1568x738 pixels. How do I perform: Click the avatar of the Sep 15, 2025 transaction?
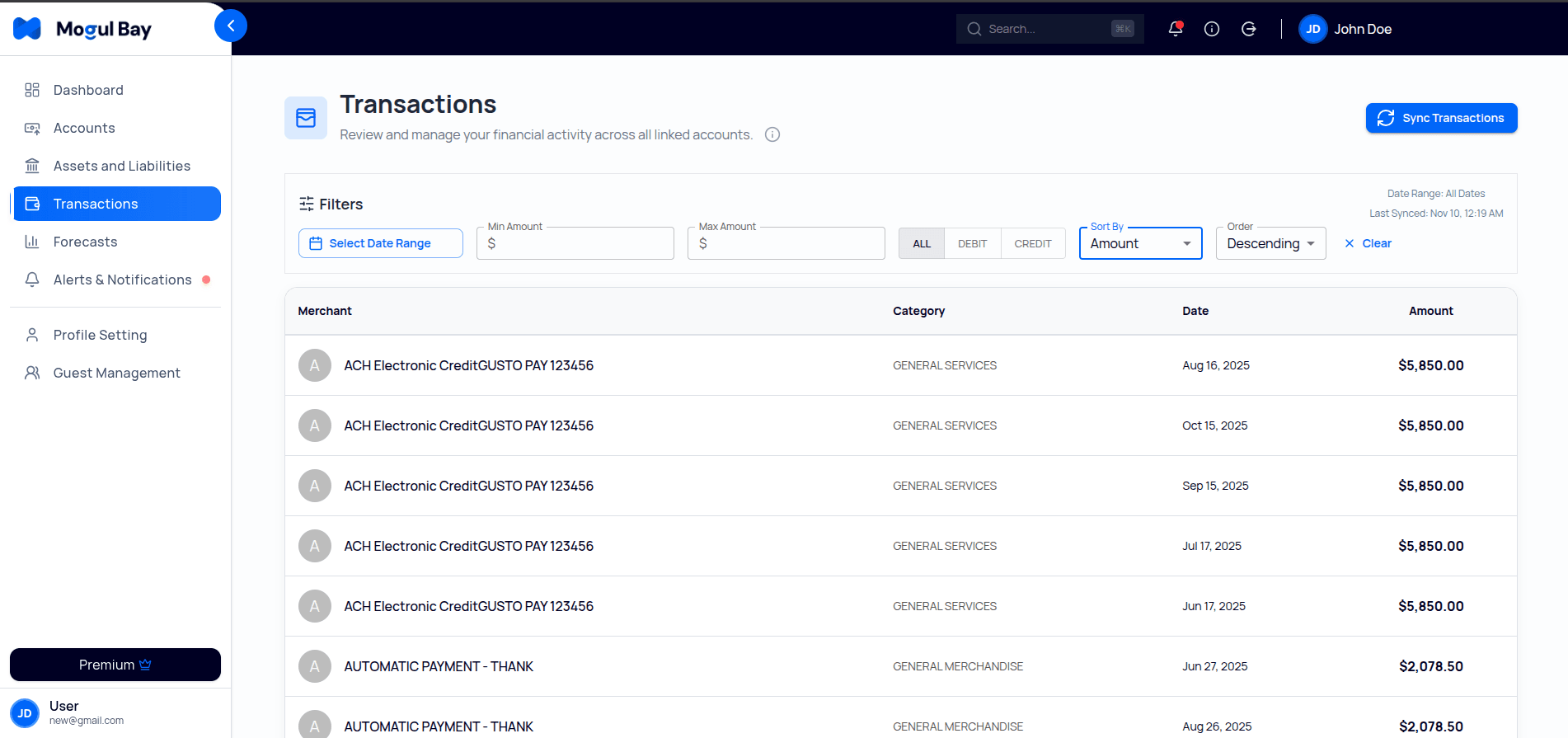click(x=315, y=486)
